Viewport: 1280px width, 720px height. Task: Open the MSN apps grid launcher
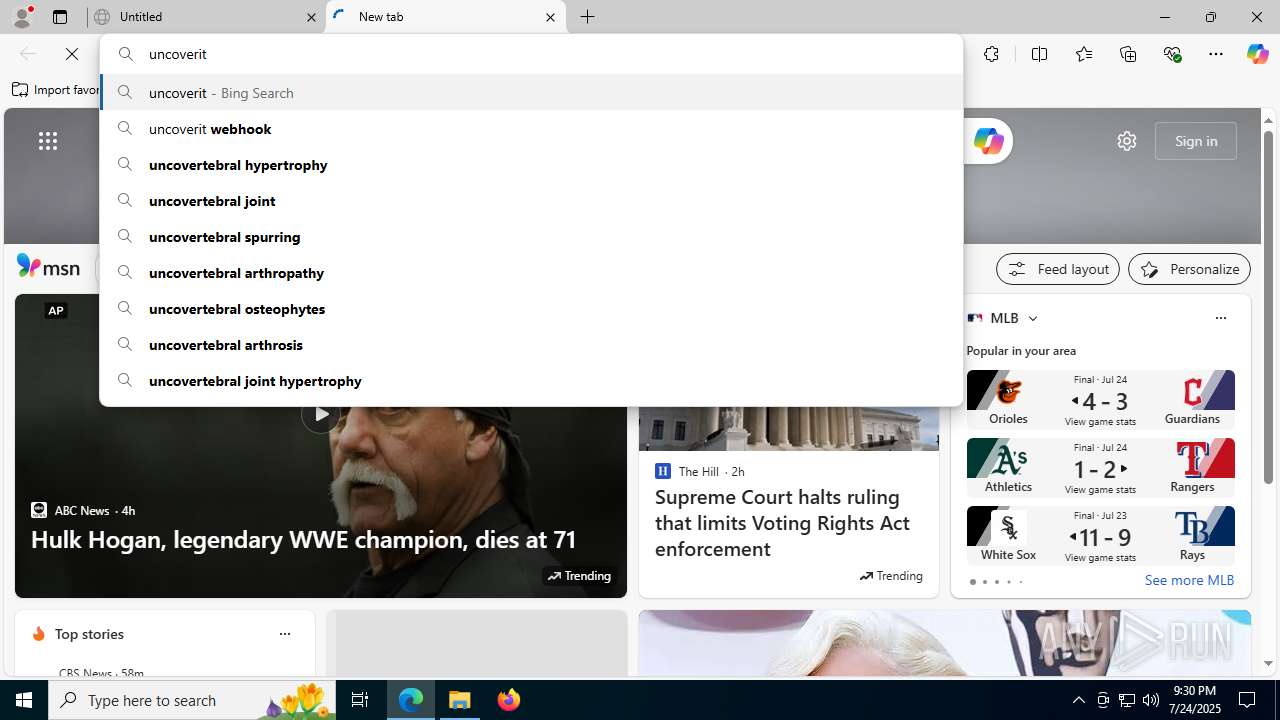(x=48, y=141)
